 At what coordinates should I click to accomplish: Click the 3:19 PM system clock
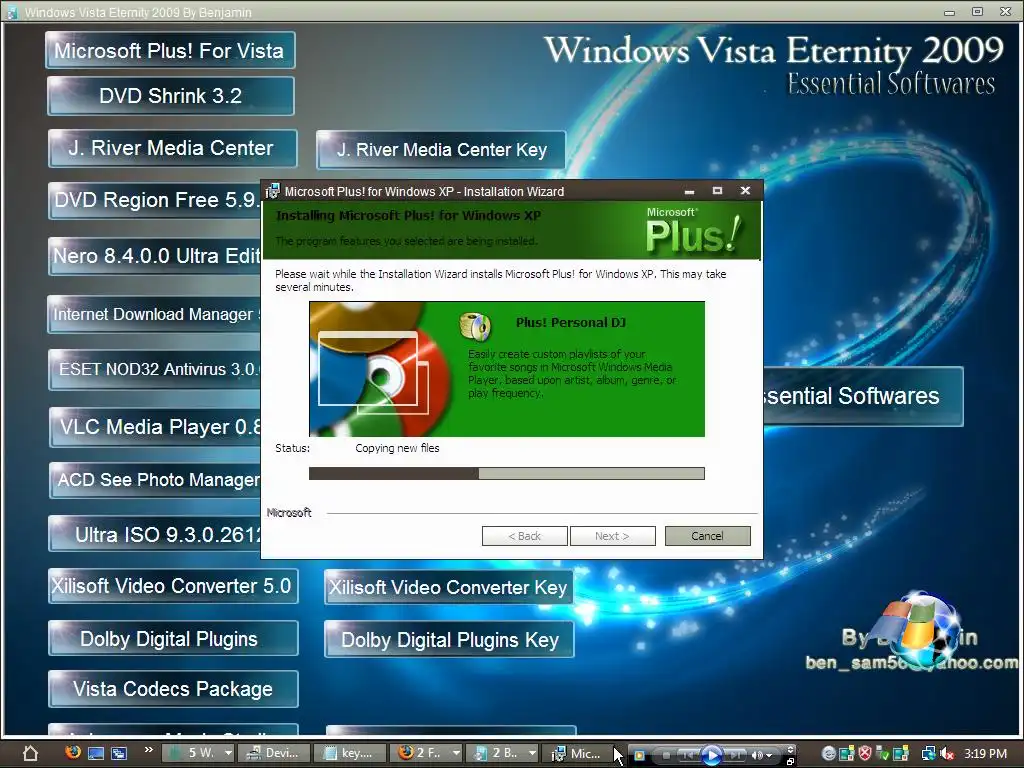point(985,754)
